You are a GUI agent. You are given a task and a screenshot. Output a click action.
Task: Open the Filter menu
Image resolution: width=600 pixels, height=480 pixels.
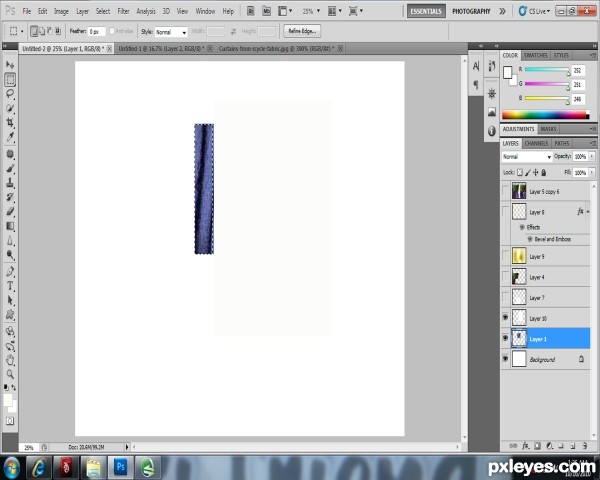pos(123,11)
